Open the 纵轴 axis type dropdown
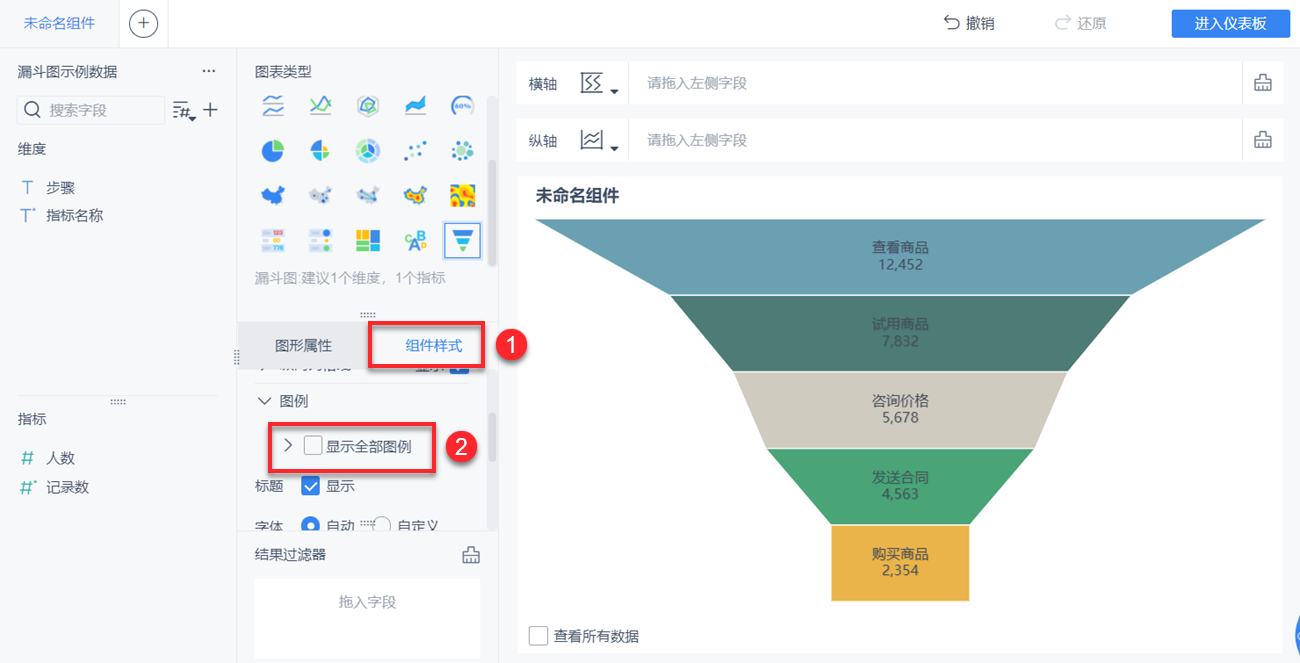The width and height of the screenshot is (1300, 663). pyautogui.click(x=599, y=141)
